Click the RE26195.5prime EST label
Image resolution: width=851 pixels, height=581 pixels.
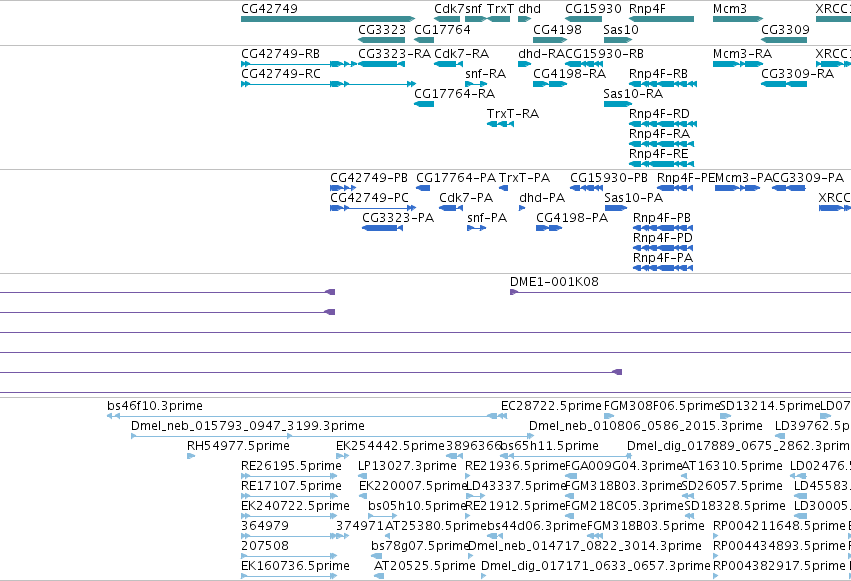click(291, 466)
